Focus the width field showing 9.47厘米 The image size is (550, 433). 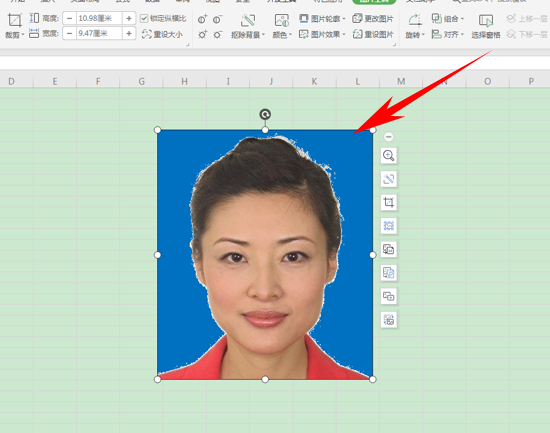coord(99,34)
